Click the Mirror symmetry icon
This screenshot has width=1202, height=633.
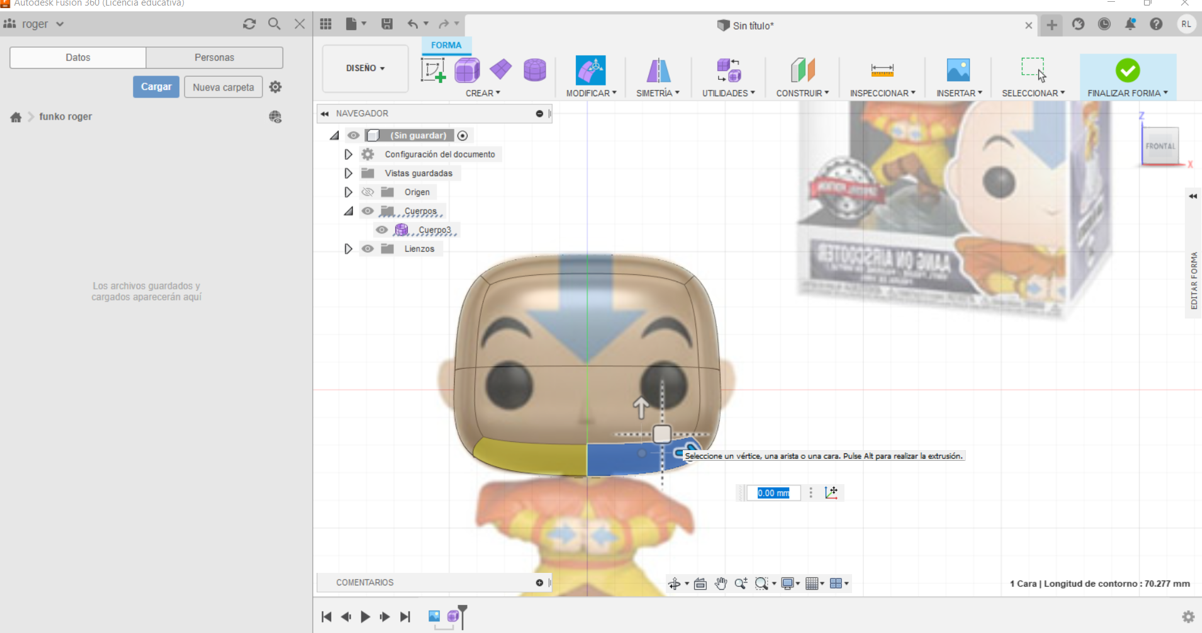point(658,70)
